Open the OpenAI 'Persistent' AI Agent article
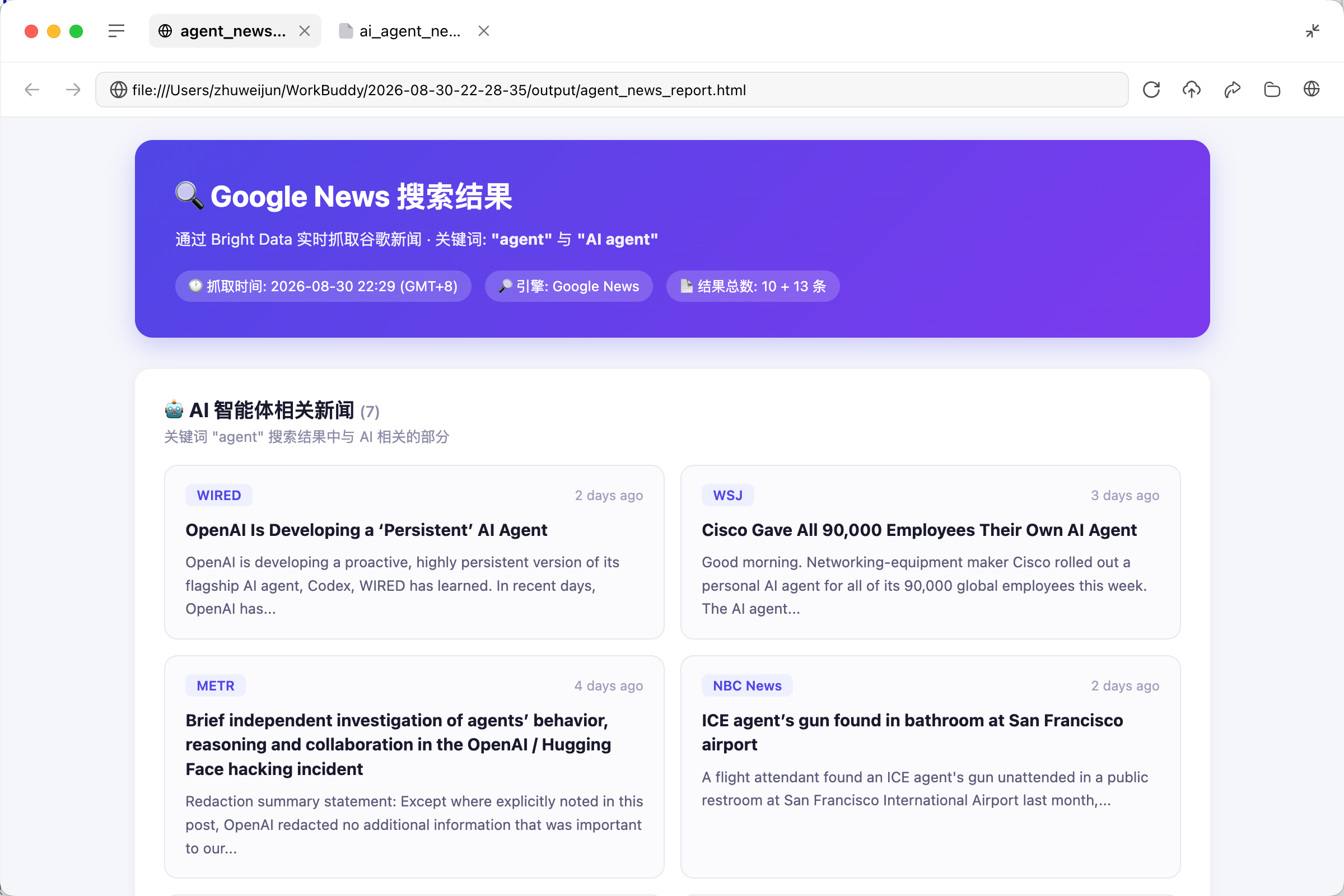 366,530
